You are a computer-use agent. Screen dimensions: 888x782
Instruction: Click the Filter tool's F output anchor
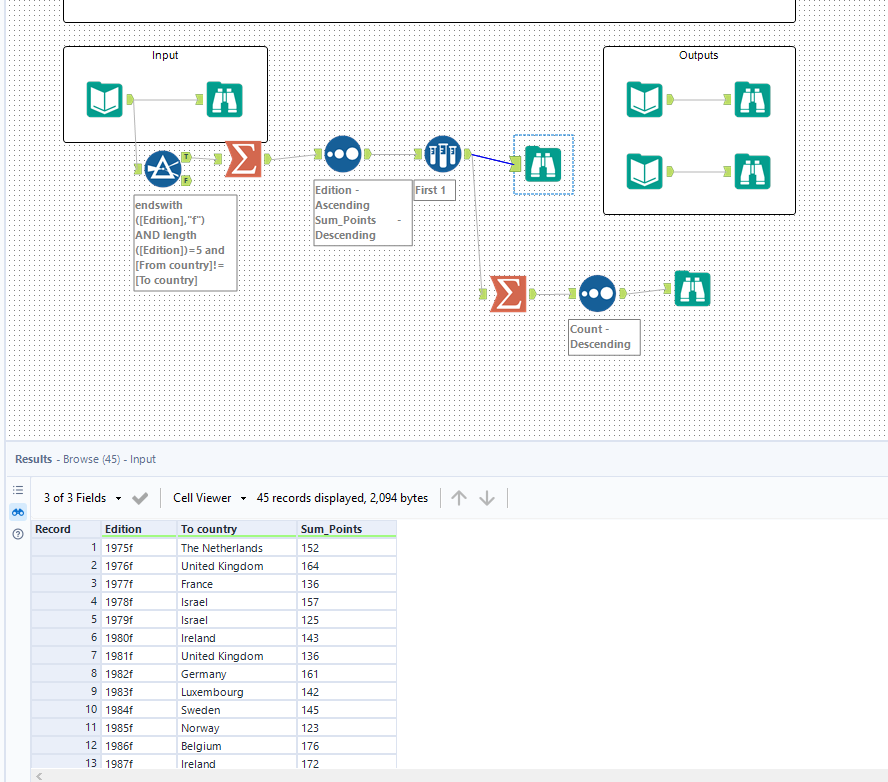pos(186,181)
